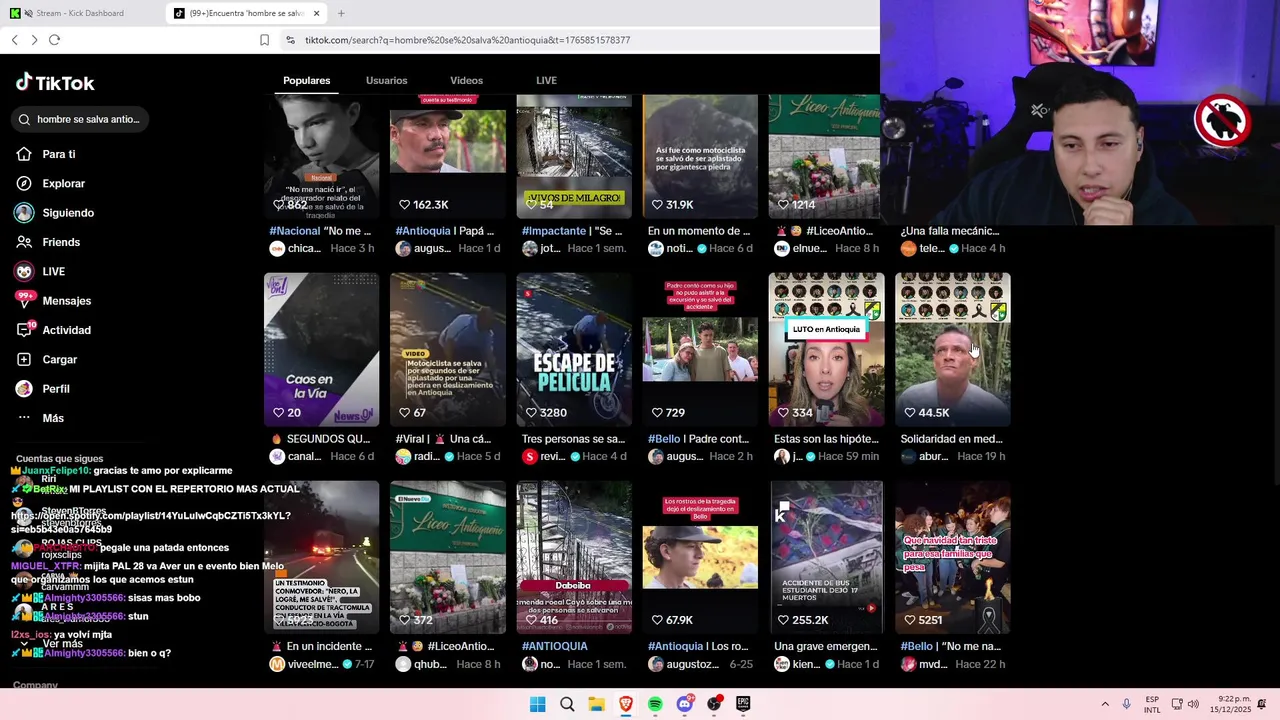Click the volume icon in system tray
Image resolution: width=1280 pixels, height=720 pixels.
click(1193, 704)
